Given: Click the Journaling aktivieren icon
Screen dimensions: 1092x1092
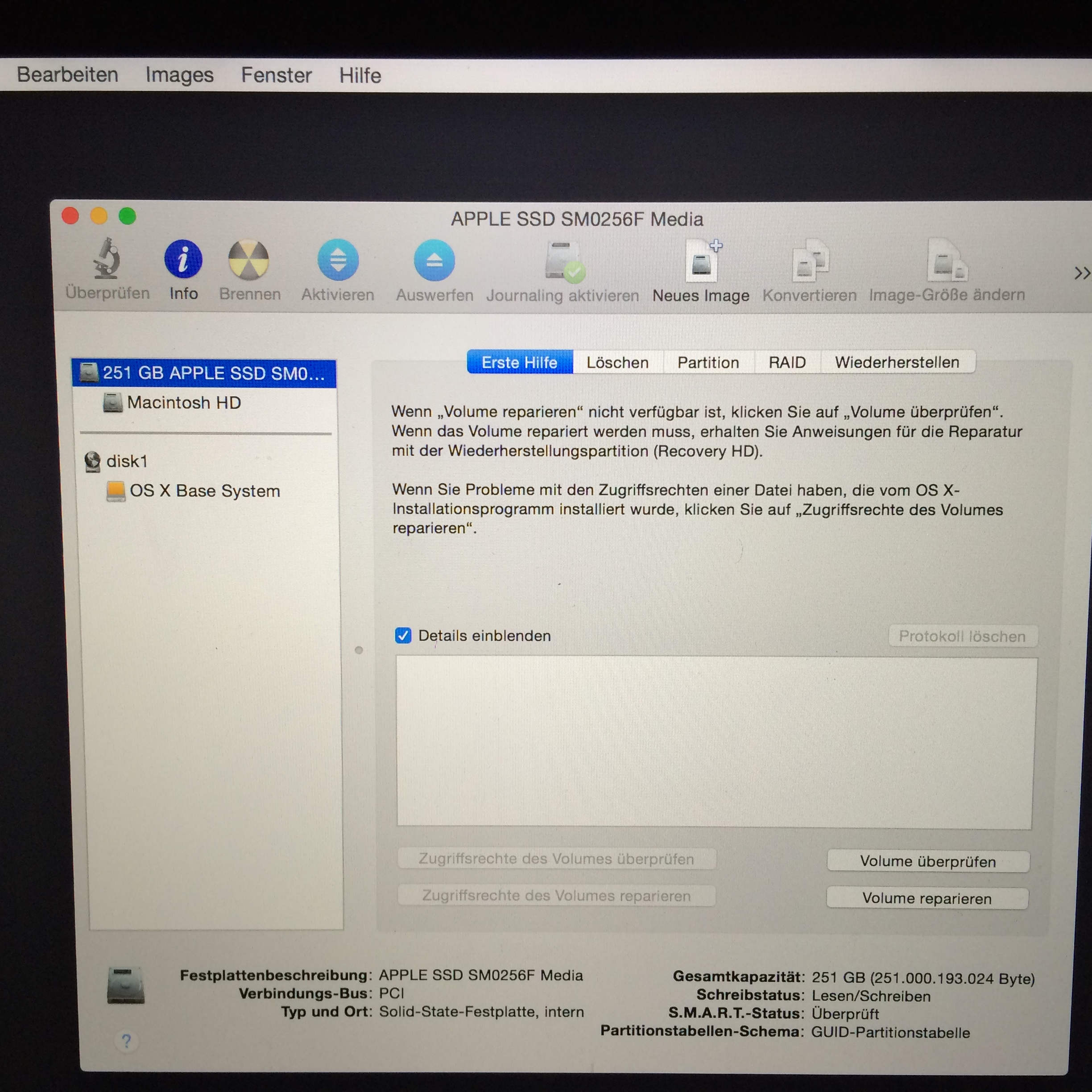Looking at the screenshot, I should [563, 262].
